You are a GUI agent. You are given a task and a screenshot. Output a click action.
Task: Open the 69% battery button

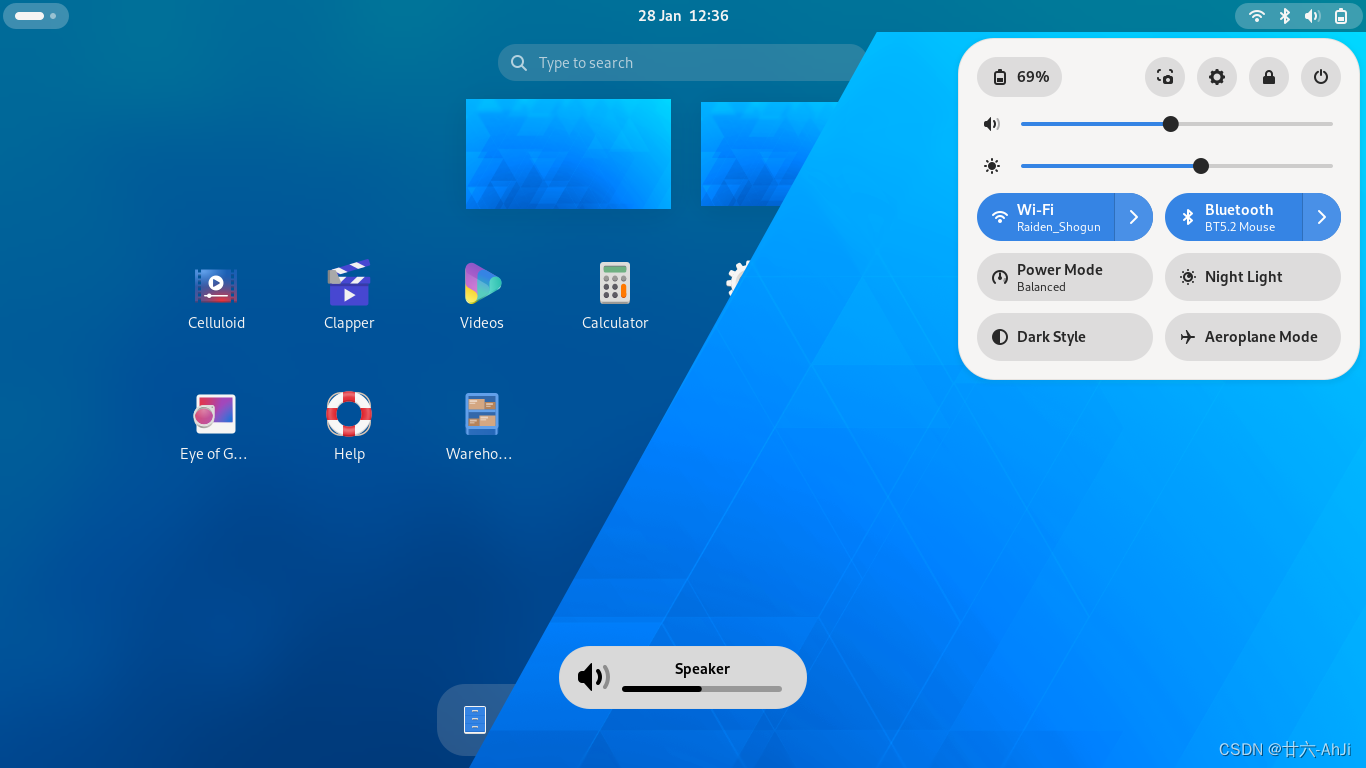click(1020, 77)
